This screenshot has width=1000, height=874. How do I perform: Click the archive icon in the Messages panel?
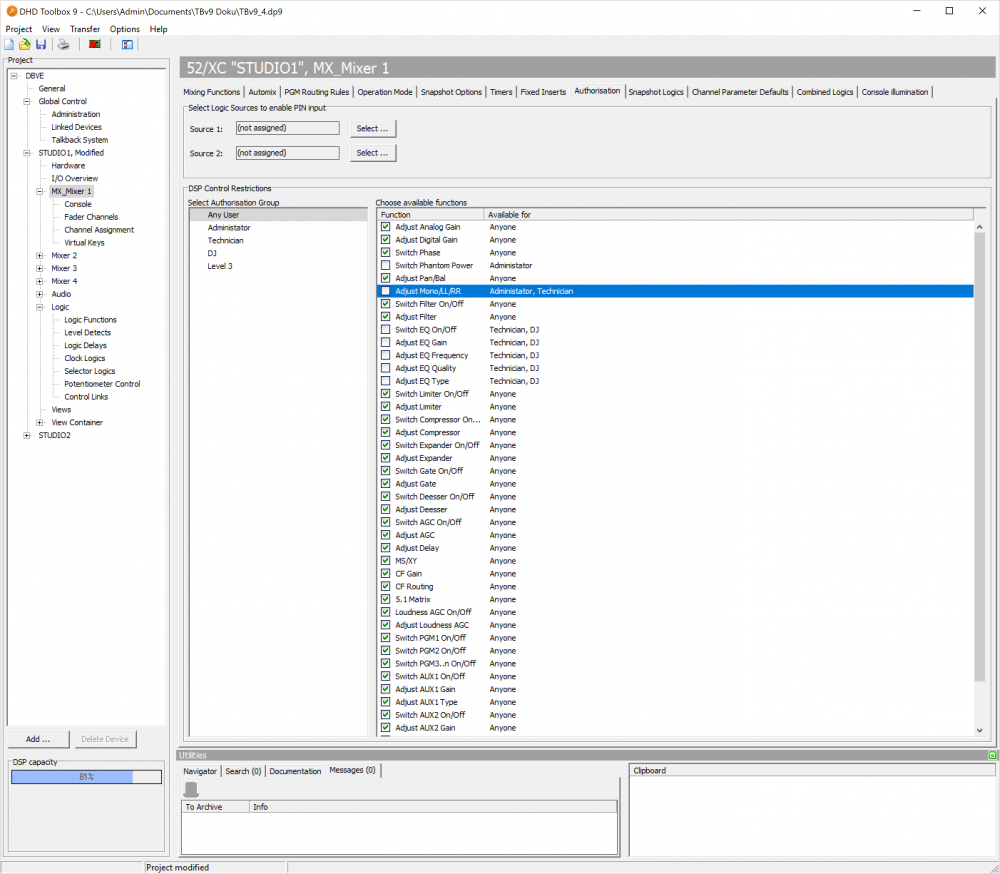point(189,789)
